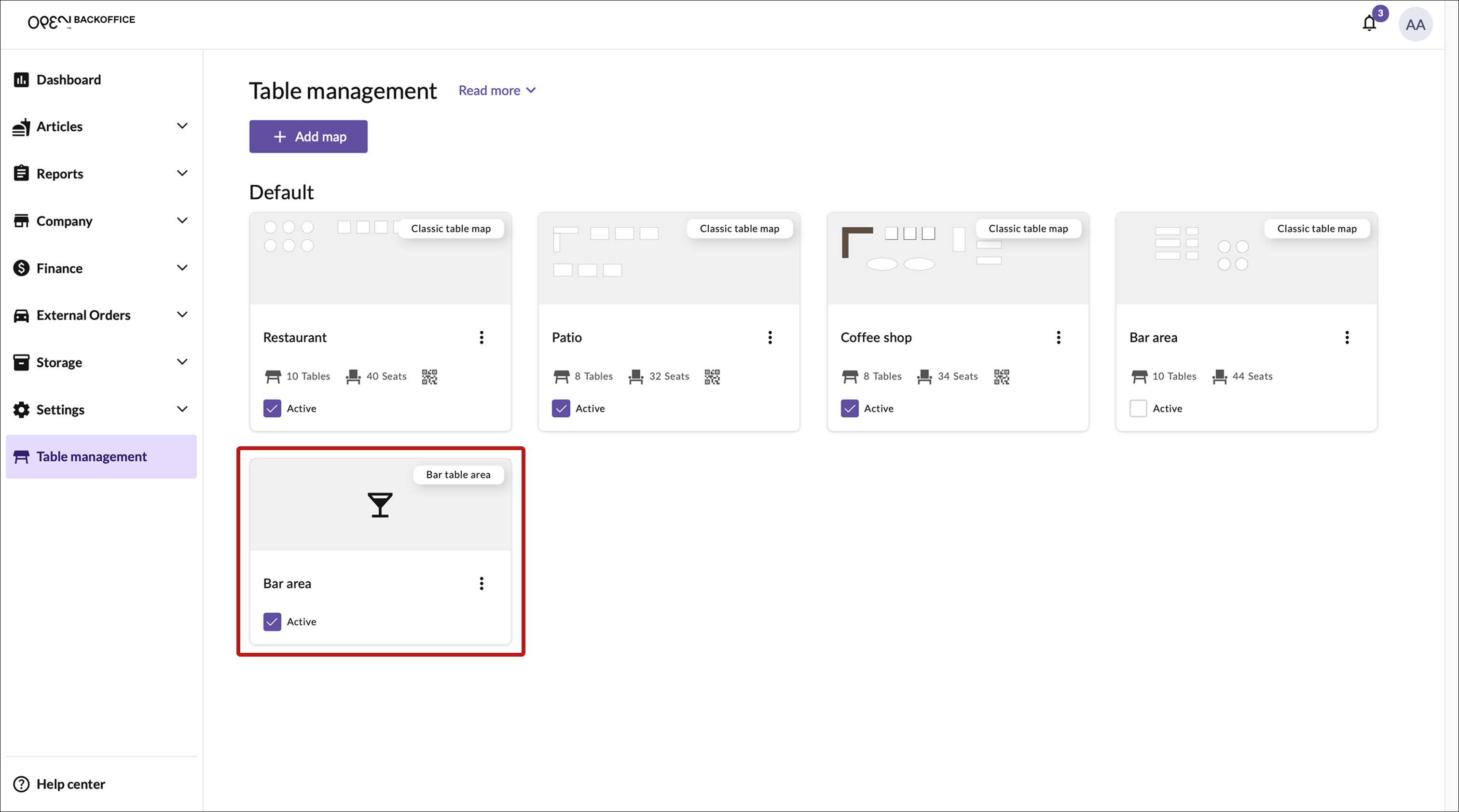Click the QR code icon on Patio card
Viewport: 1459px width, 812px height.
click(712, 376)
